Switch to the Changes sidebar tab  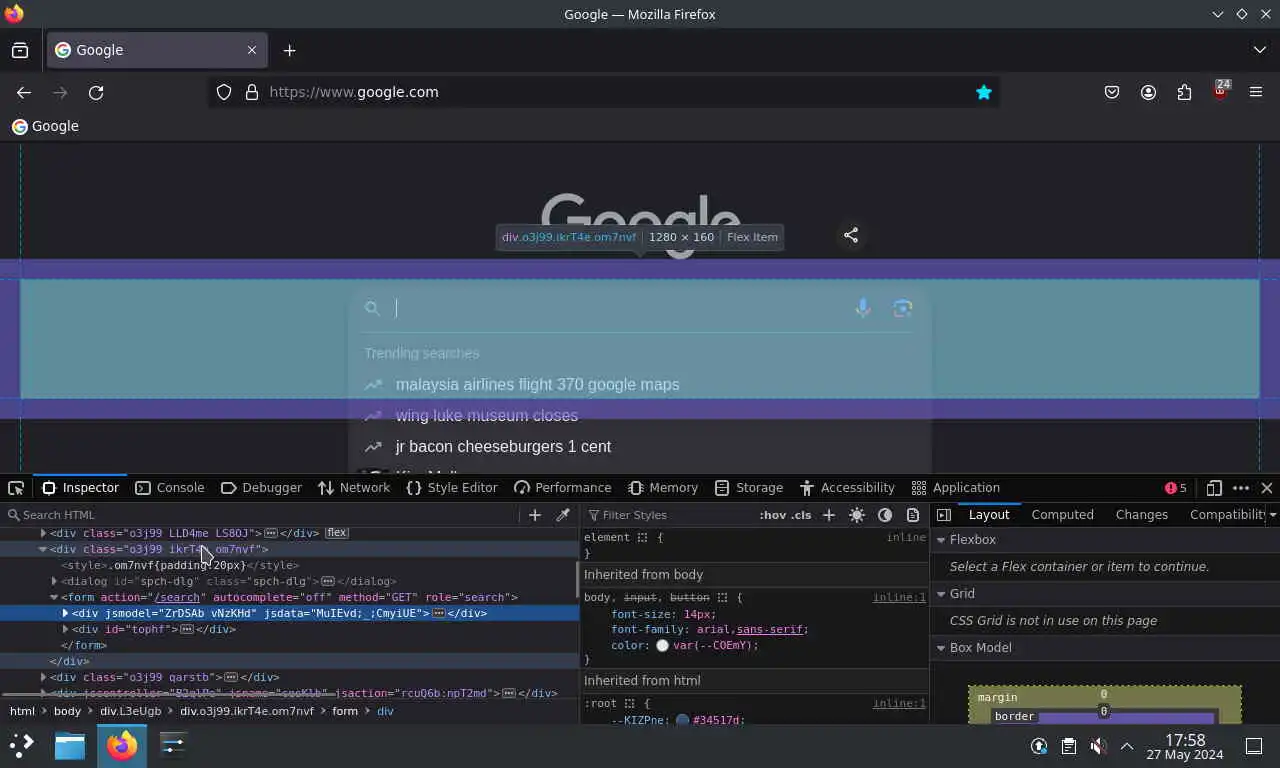click(1141, 515)
